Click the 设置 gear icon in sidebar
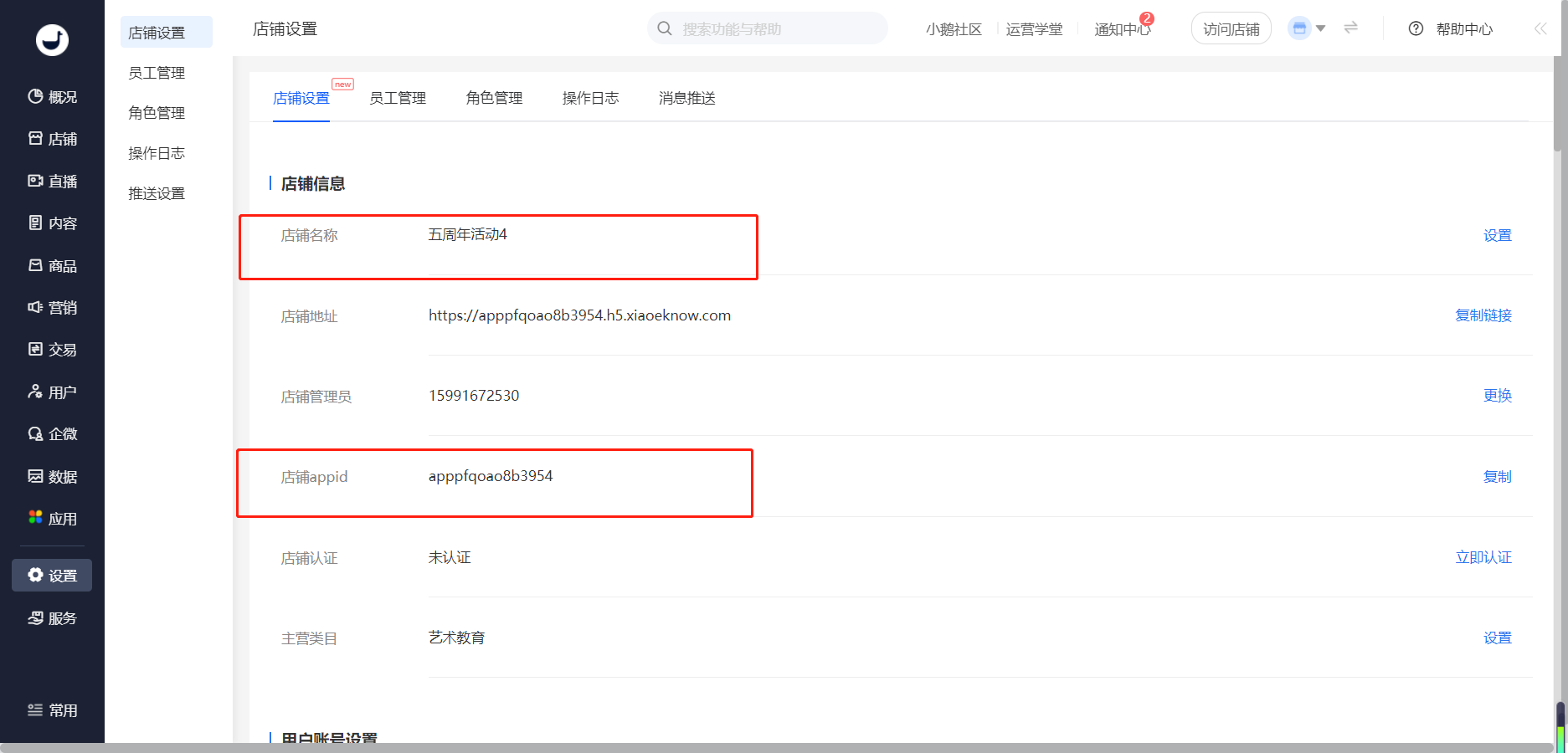 click(x=35, y=575)
